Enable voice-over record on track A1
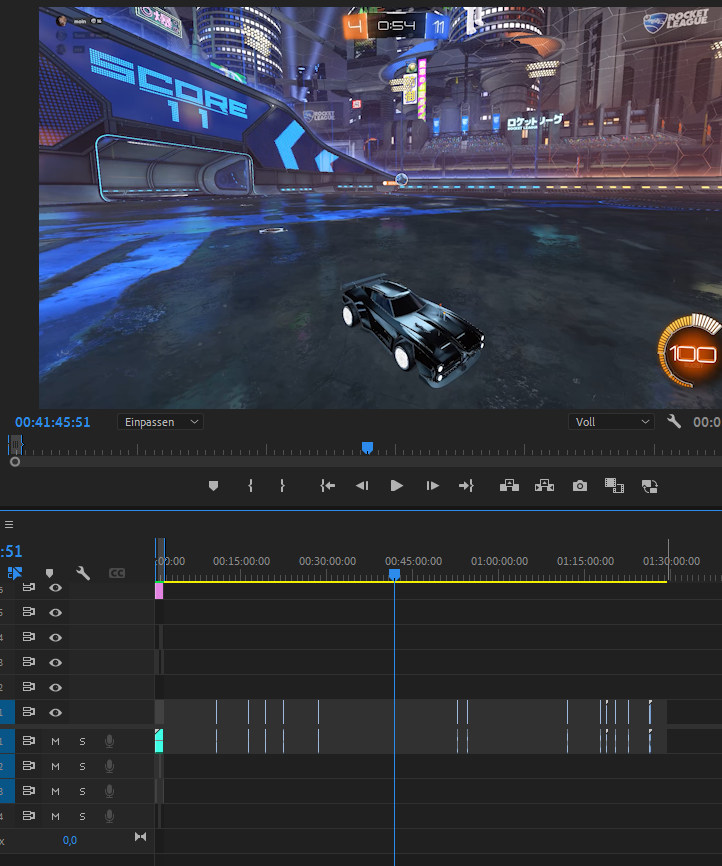 pos(109,741)
